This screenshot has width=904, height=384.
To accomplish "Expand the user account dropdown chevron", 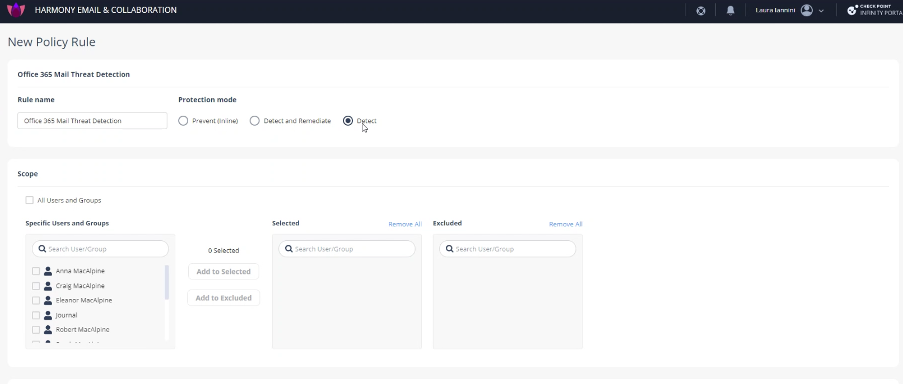I will click(x=821, y=11).
